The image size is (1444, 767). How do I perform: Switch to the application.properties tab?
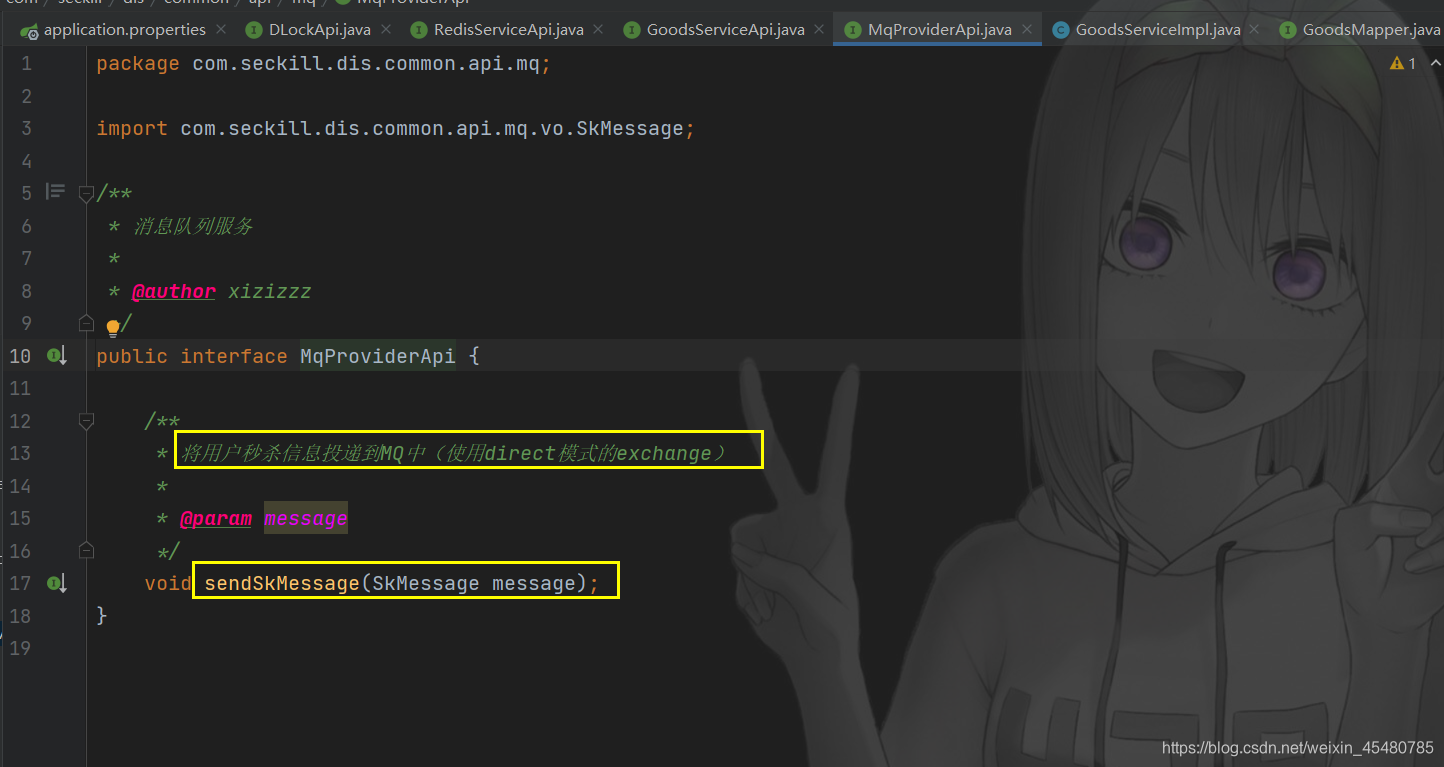point(124,30)
